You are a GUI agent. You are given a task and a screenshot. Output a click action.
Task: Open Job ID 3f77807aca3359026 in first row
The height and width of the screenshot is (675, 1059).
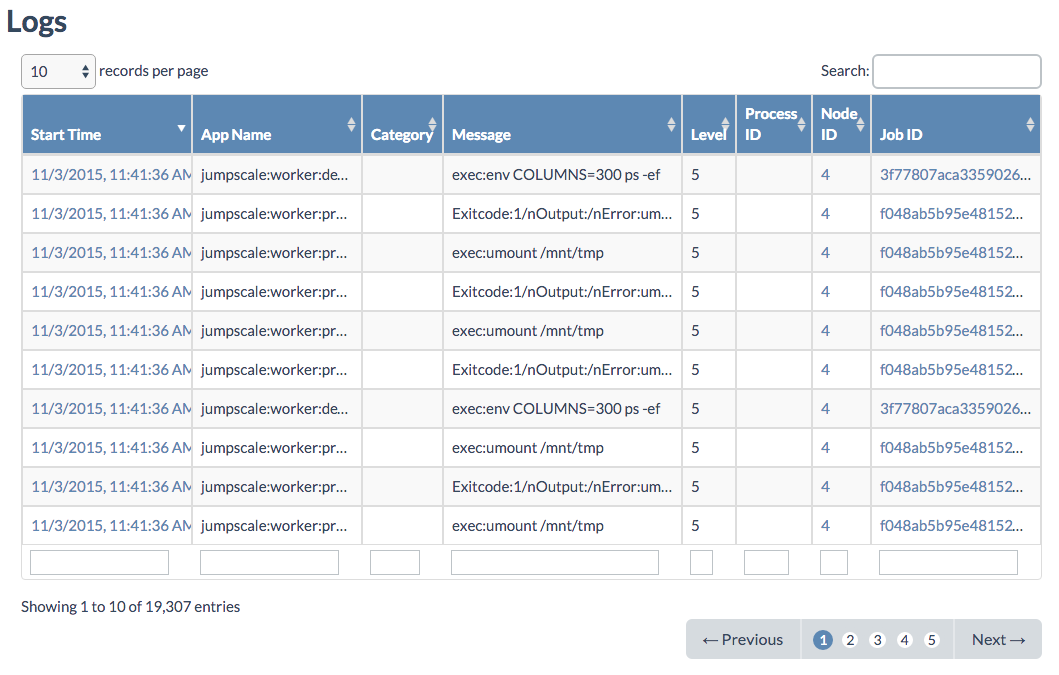click(954, 175)
